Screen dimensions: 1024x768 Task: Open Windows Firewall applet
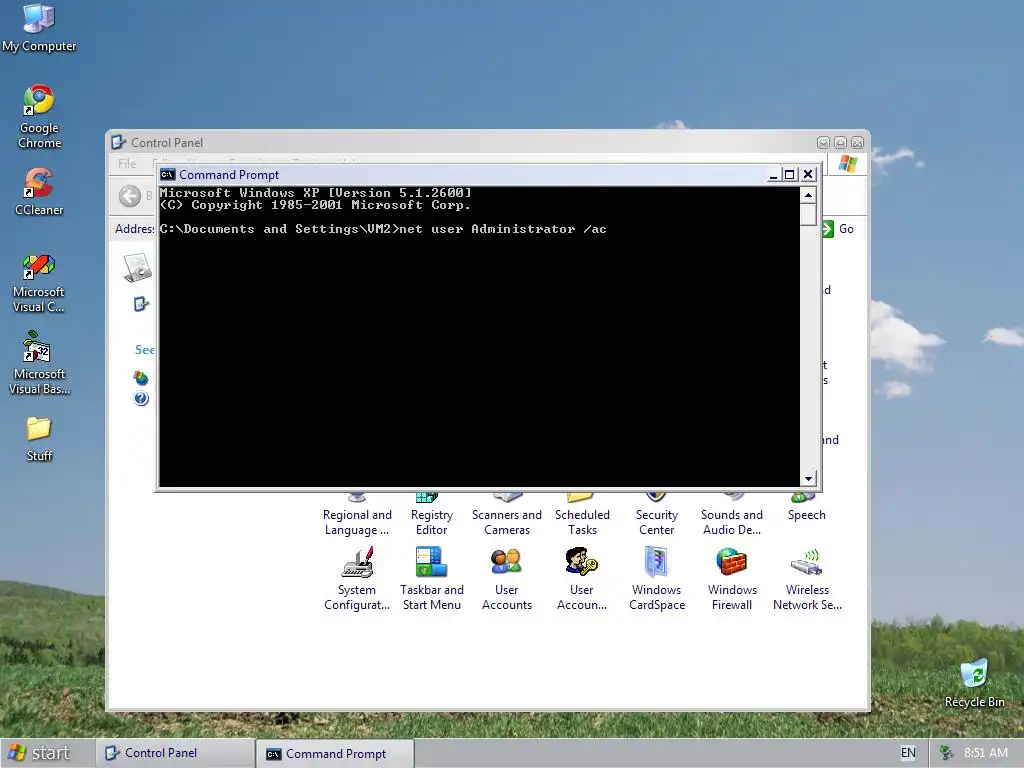(731, 579)
